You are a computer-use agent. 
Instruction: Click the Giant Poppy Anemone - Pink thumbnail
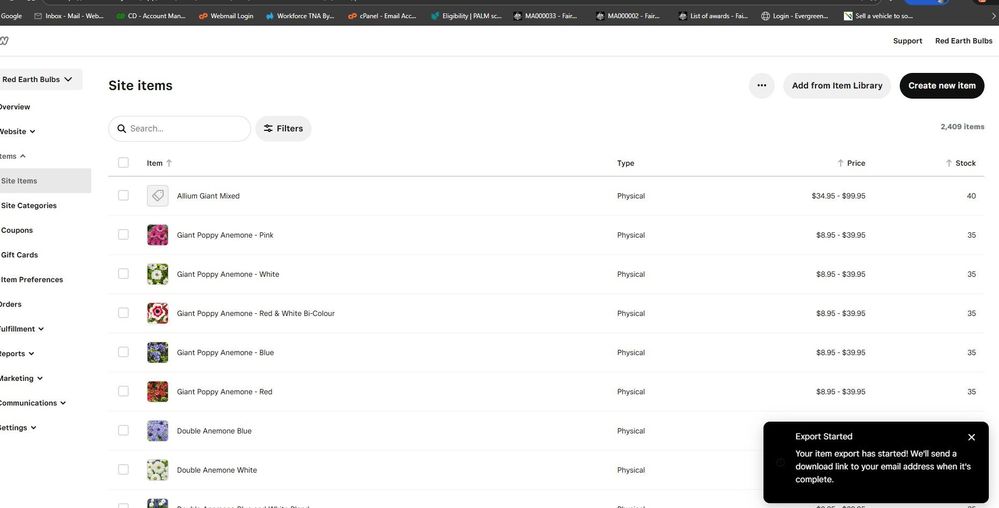click(157, 235)
